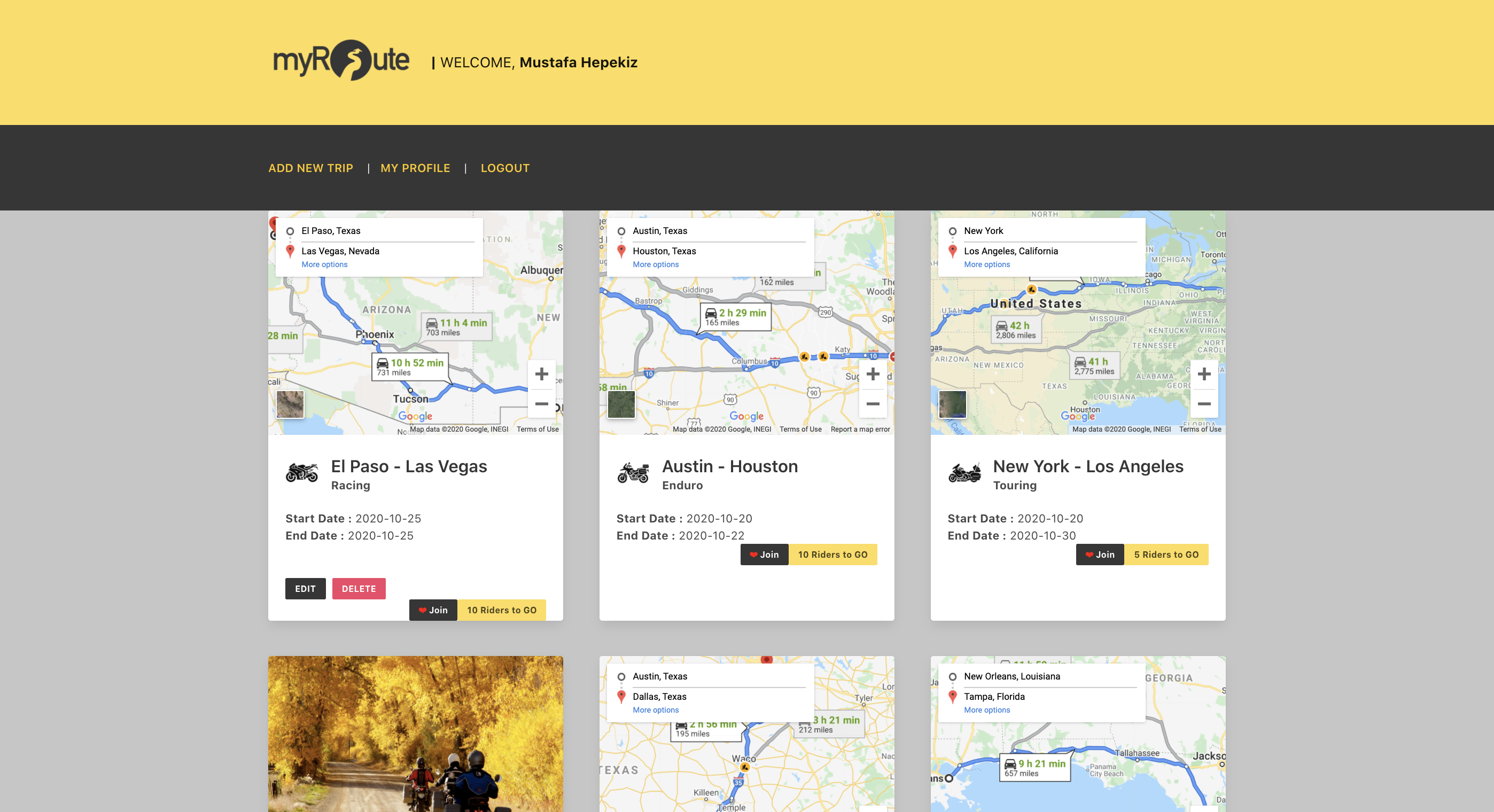This screenshot has height=812, width=1494.
Task: Zoom out on New York map
Action: 1204,404
